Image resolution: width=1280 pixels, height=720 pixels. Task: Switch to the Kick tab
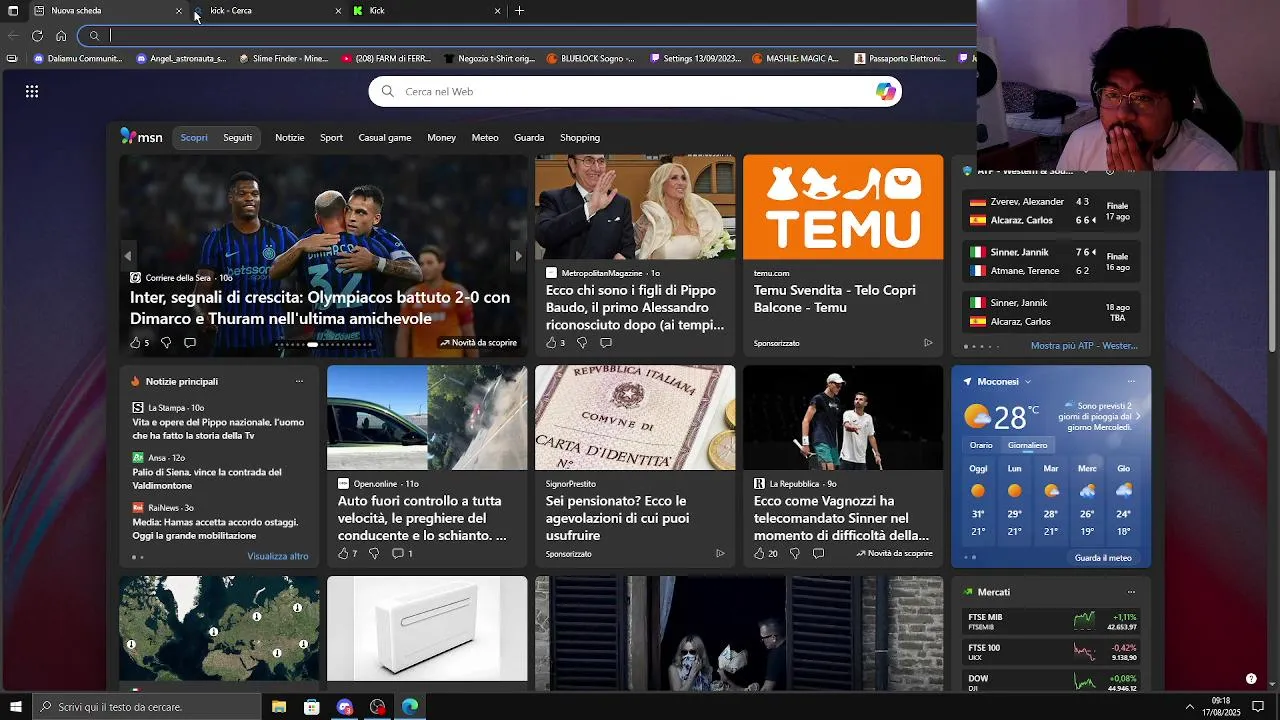tap(427, 11)
